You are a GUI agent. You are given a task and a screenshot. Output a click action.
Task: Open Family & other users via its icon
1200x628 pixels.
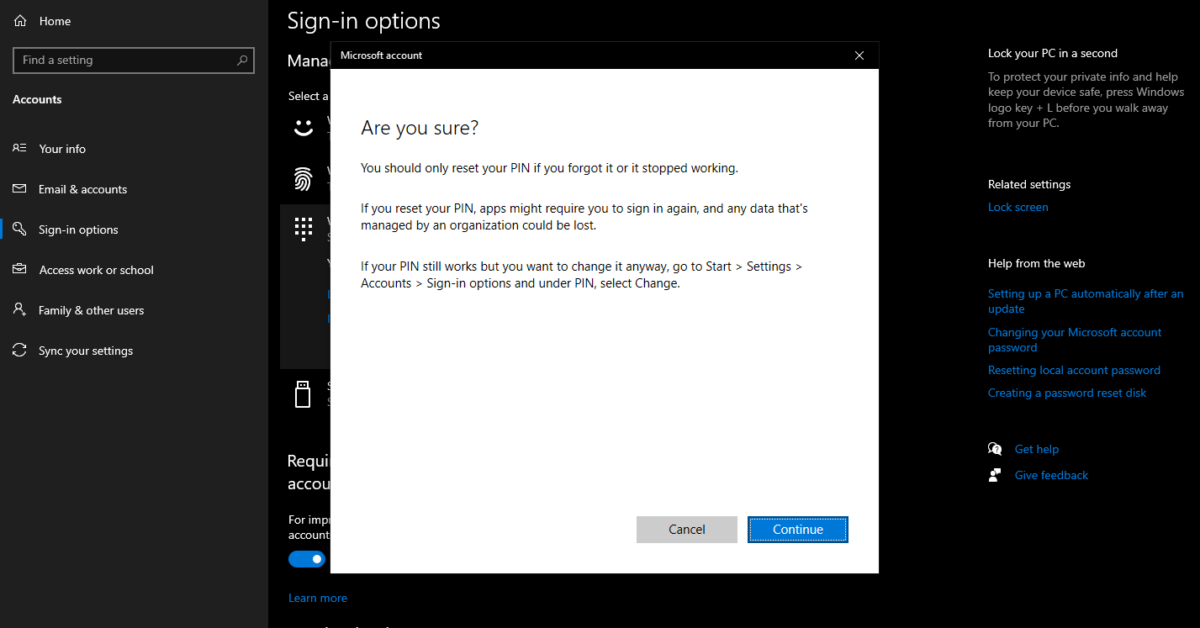pyautogui.click(x=21, y=310)
